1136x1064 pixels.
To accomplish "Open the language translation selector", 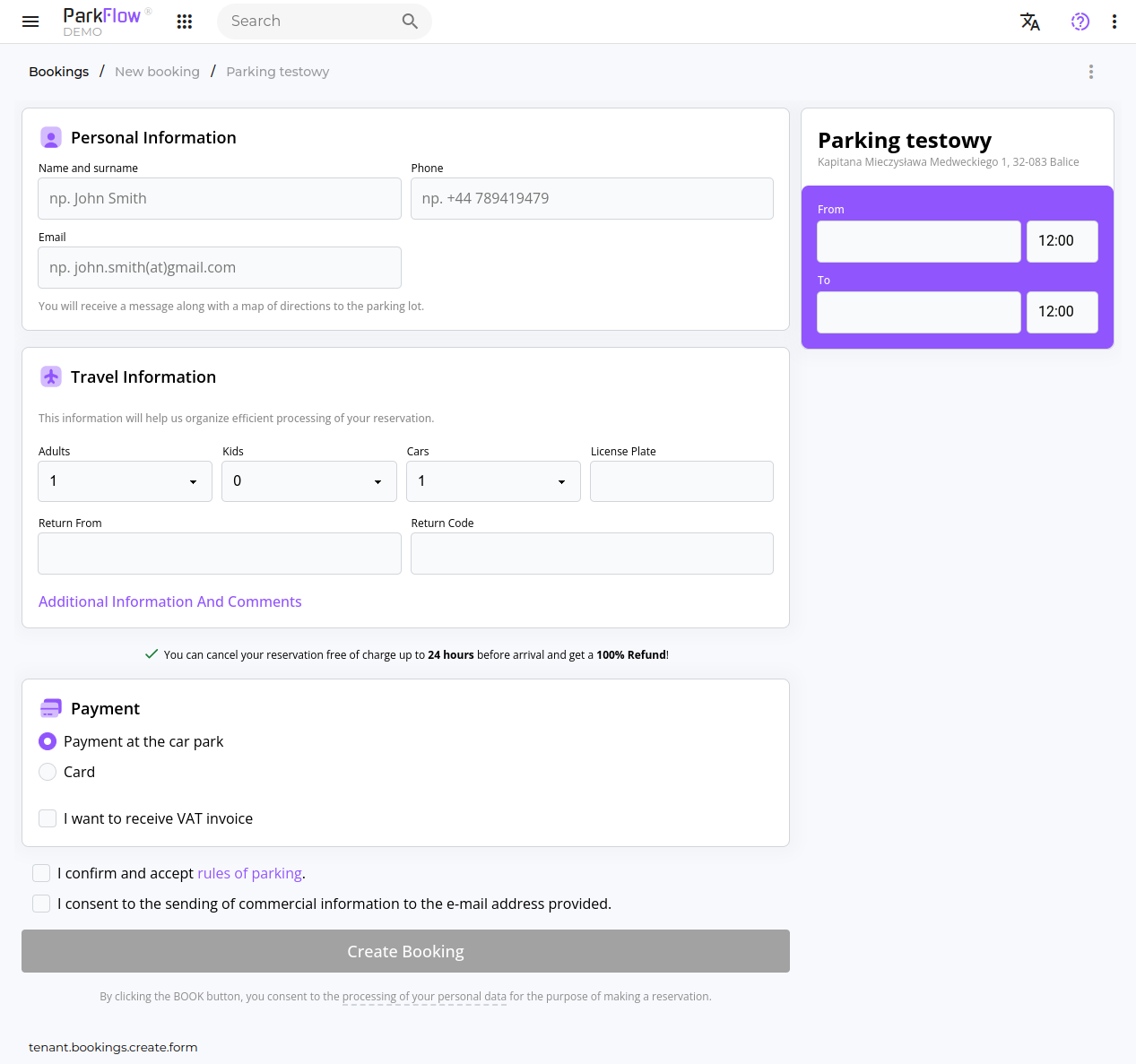I will coord(1030,22).
